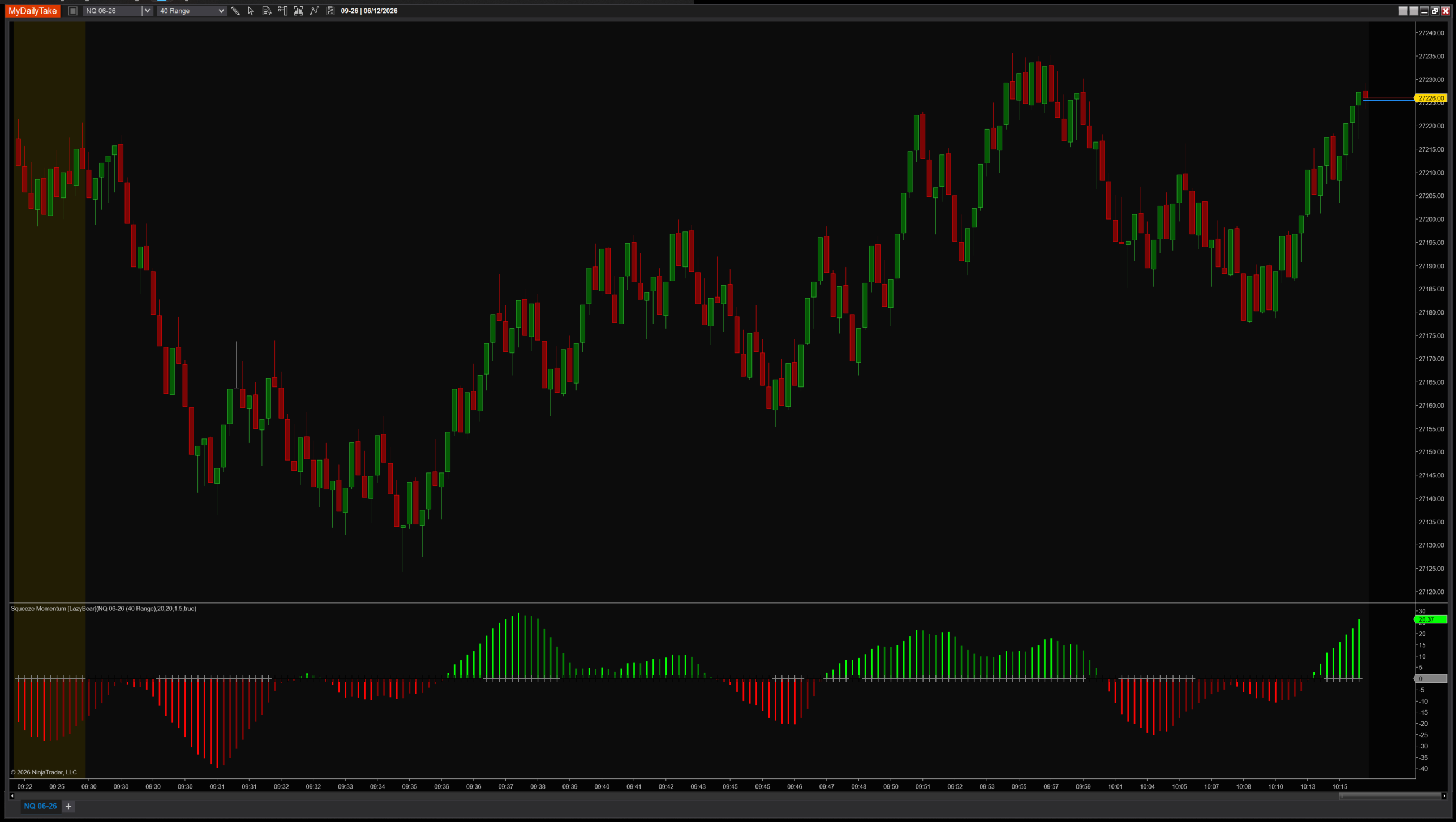Open the Indicators line-graph icon
1456x822 pixels.
click(314, 11)
